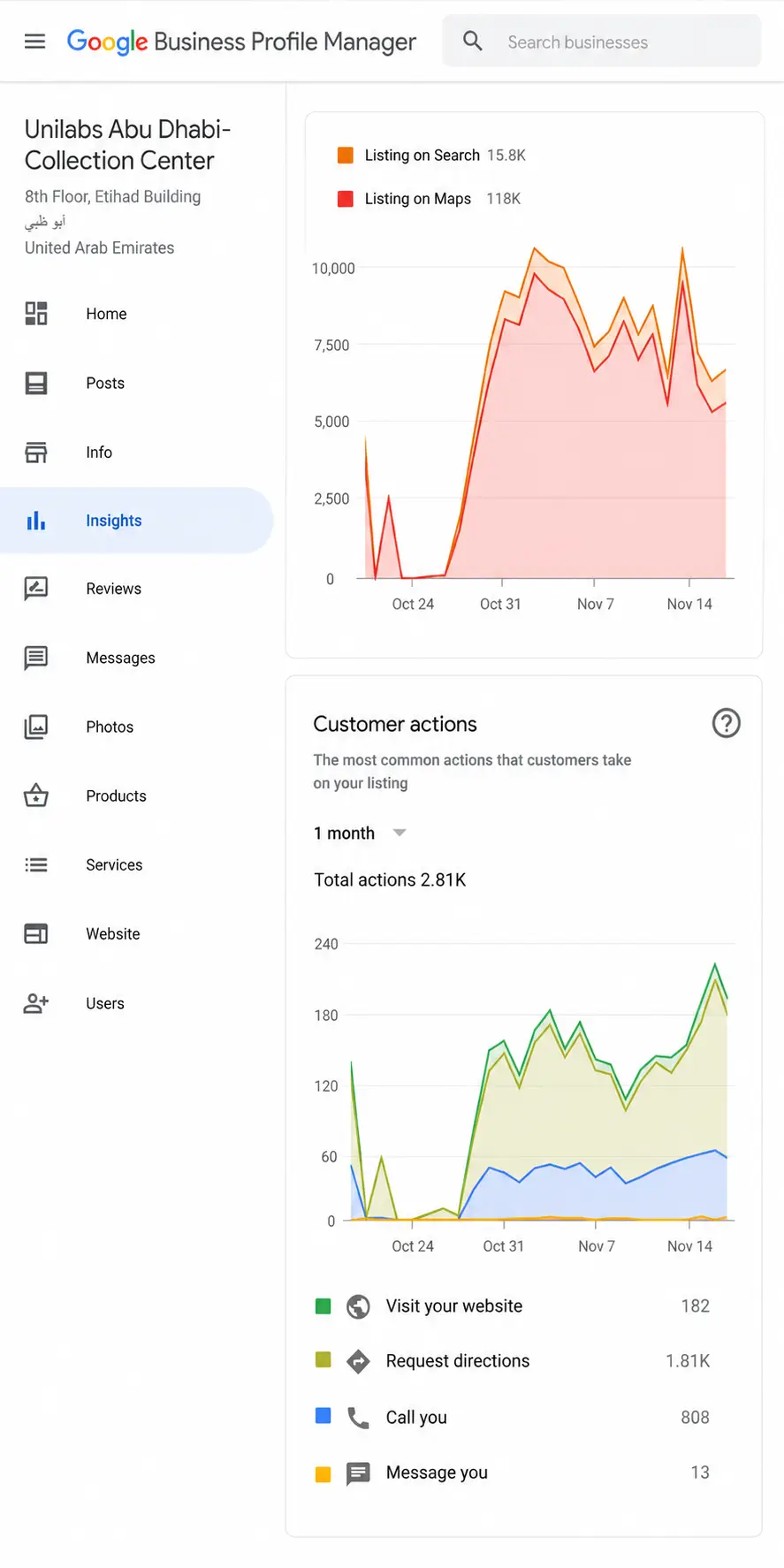Click the Listing on Search legend label

(422, 155)
